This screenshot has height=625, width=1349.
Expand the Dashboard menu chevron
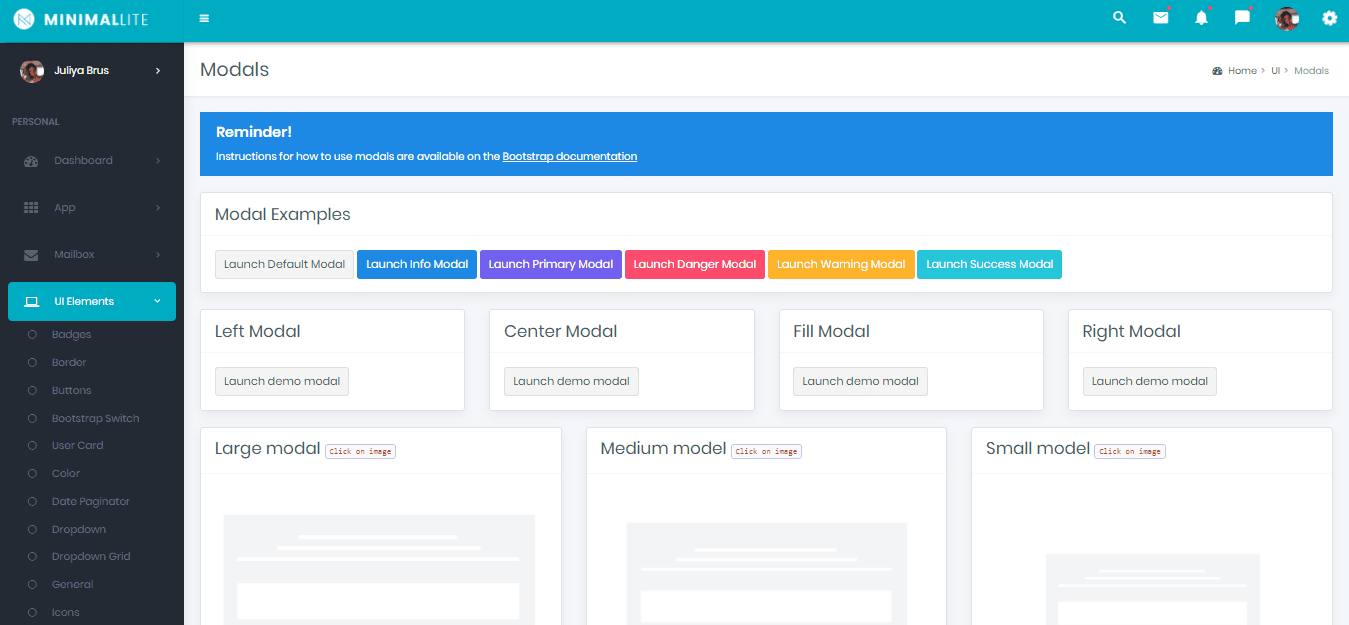(x=158, y=161)
